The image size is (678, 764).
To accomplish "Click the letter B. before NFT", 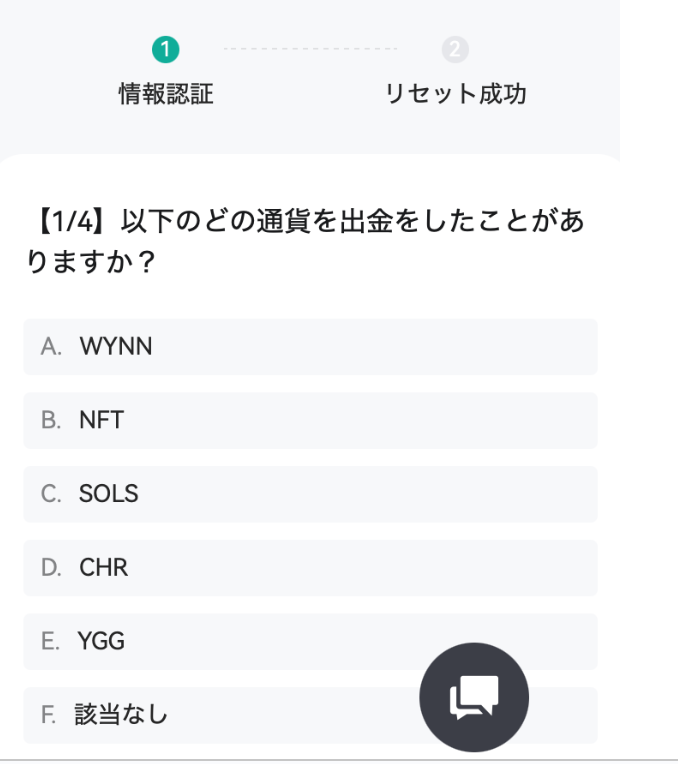I will [51, 420].
